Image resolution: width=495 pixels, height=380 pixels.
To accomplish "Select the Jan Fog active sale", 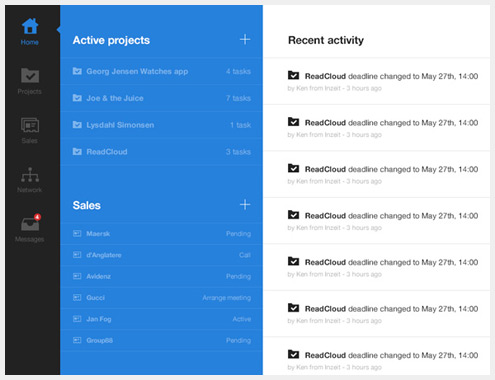I will (x=161, y=319).
